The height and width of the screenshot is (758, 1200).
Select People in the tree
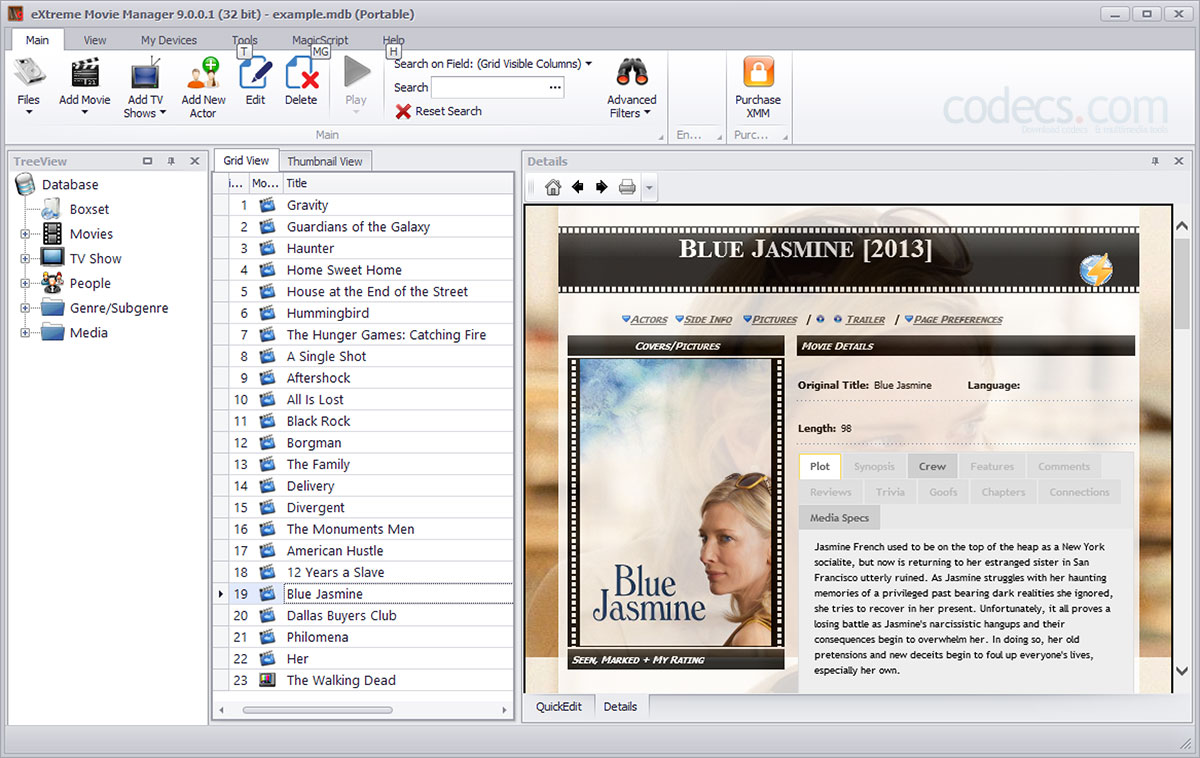(90, 283)
